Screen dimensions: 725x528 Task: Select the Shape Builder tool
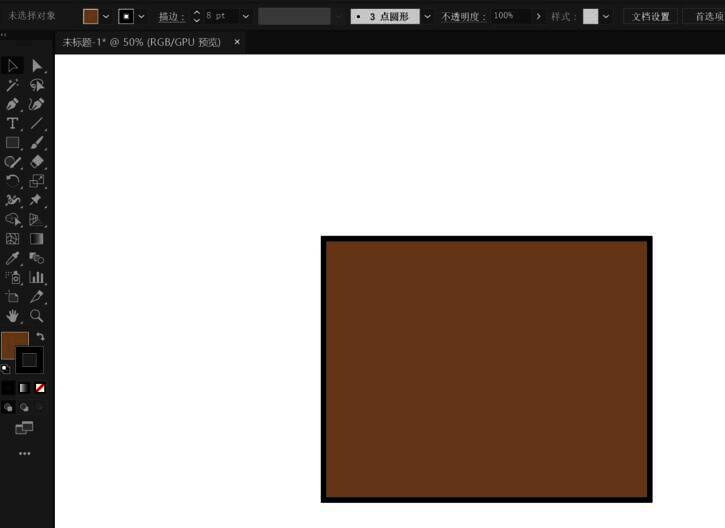[12, 220]
